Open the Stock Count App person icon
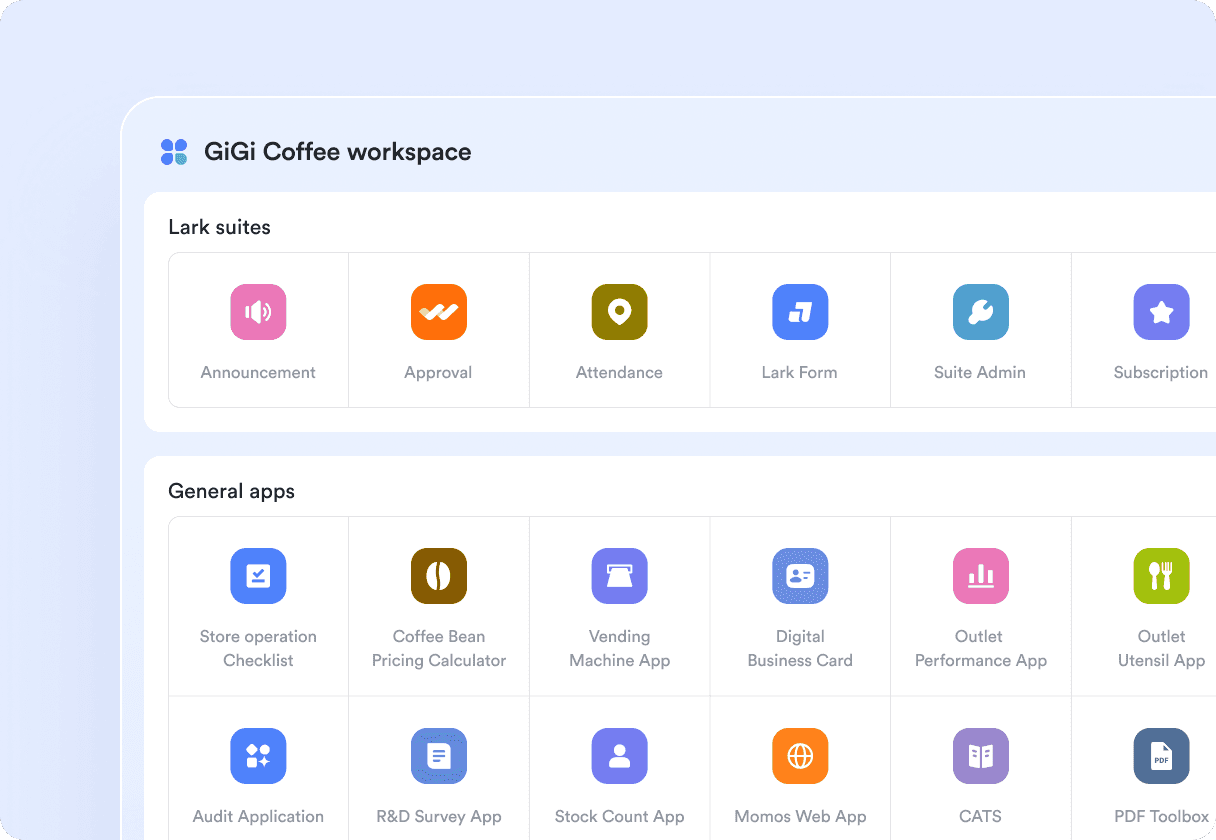The height and width of the screenshot is (840, 1216). pos(620,756)
